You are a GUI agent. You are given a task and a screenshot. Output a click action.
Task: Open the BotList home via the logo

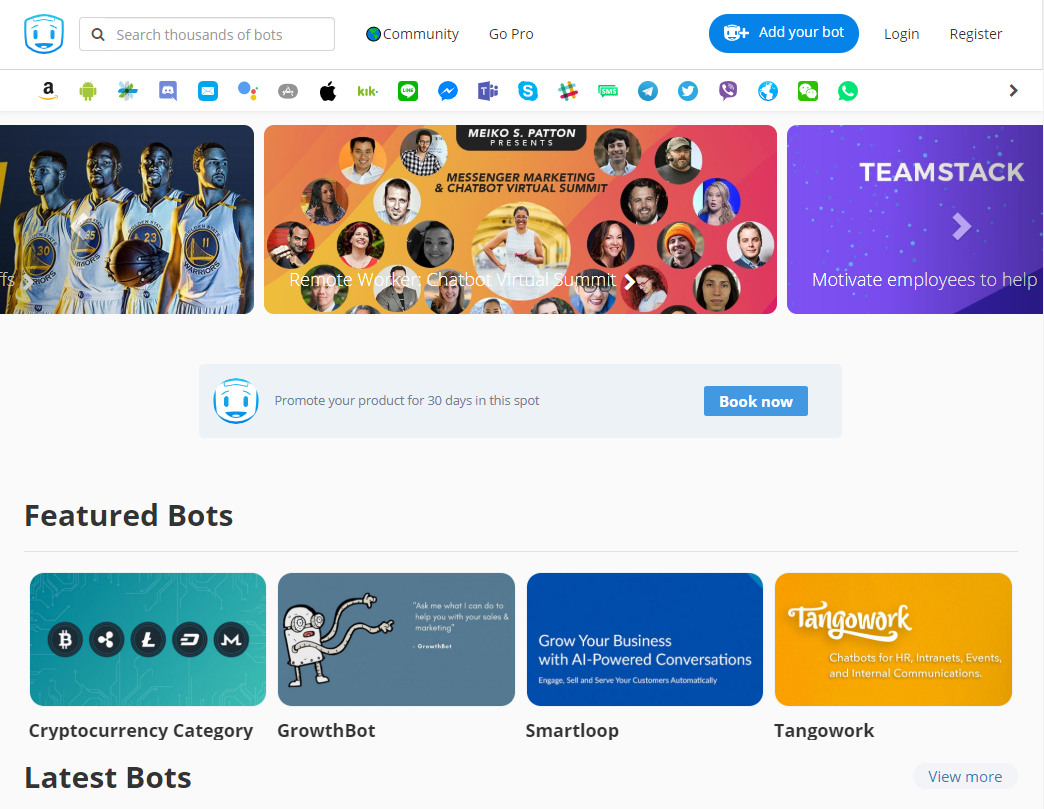point(43,33)
